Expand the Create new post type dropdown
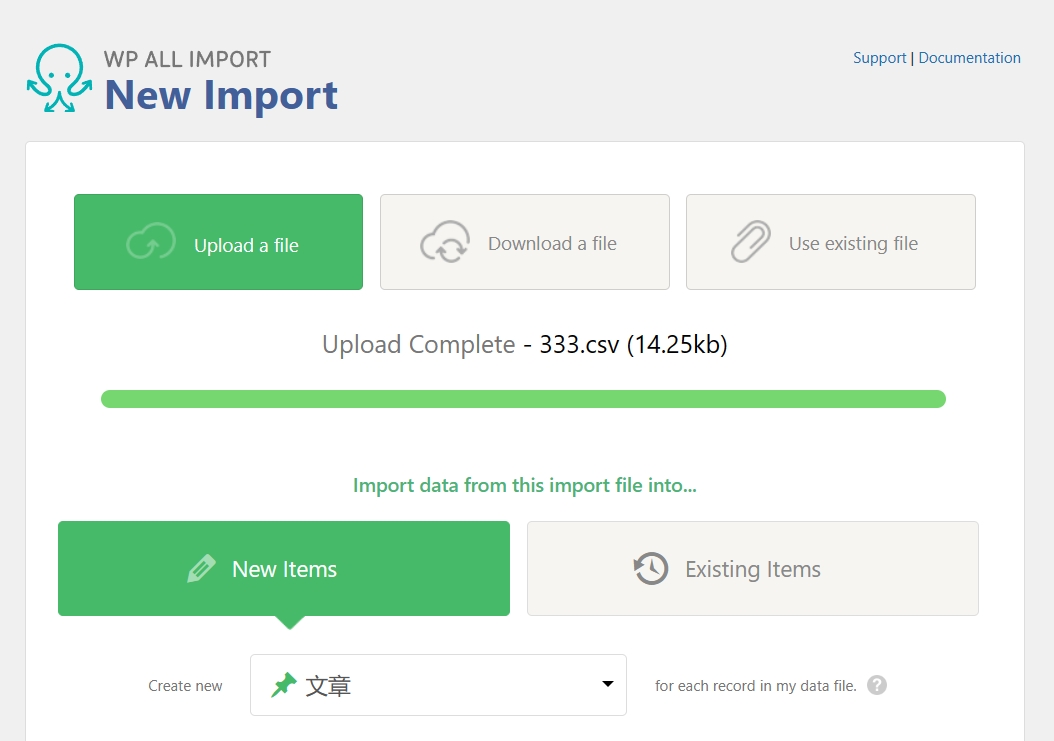Screen dimensions: 1054x741 pyautogui.click(x=438, y=685)
